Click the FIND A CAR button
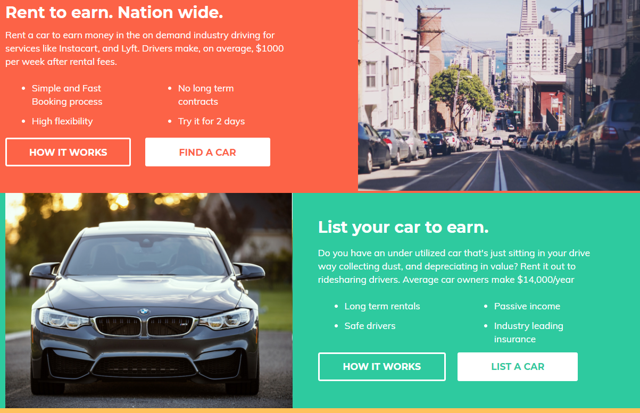 click(207, 152)
